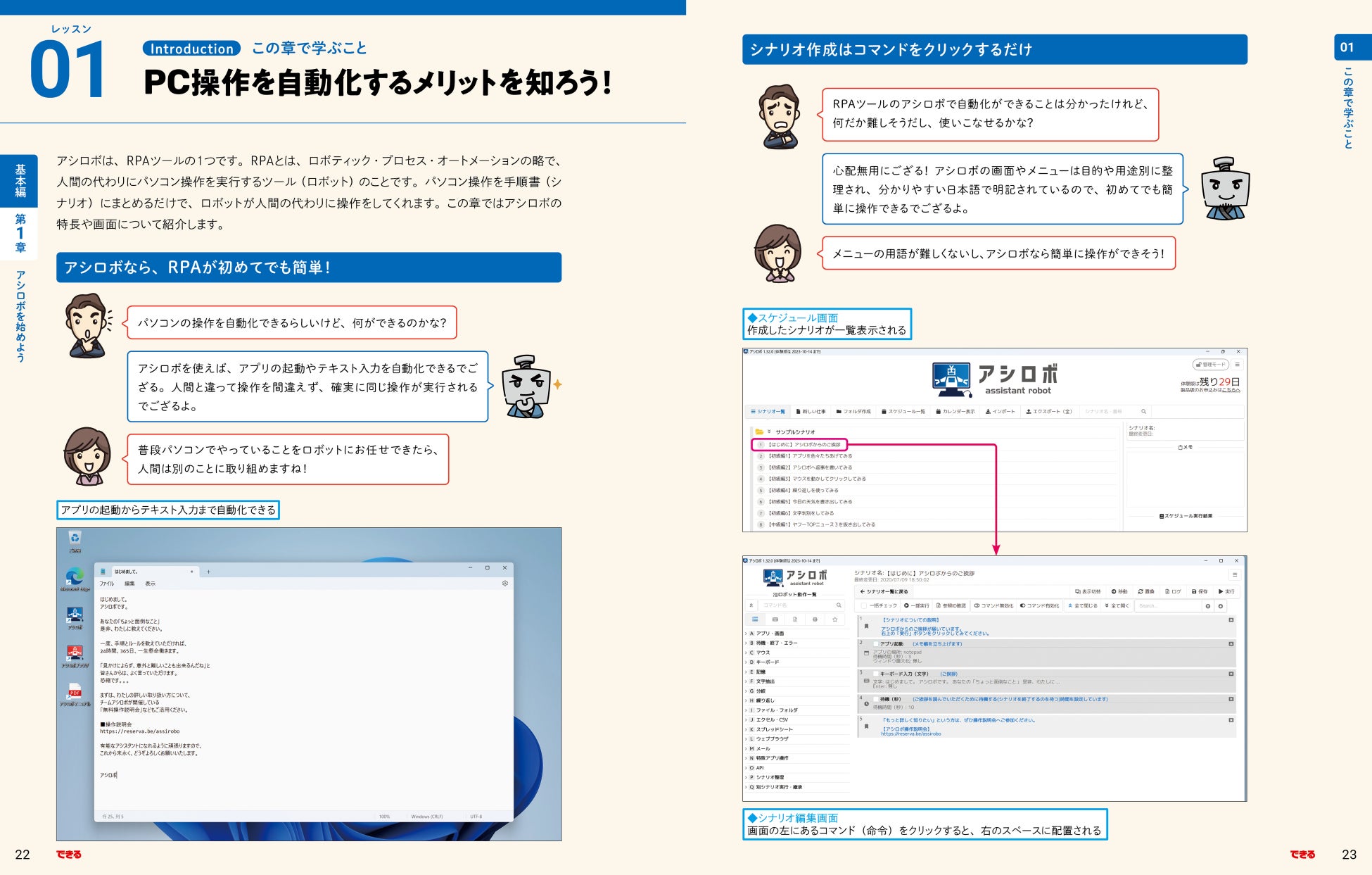This screenshot has width=1372, height=875.
Task: Click the シナリオ一覧に戻る button
Action: click(x=884, y=591)
